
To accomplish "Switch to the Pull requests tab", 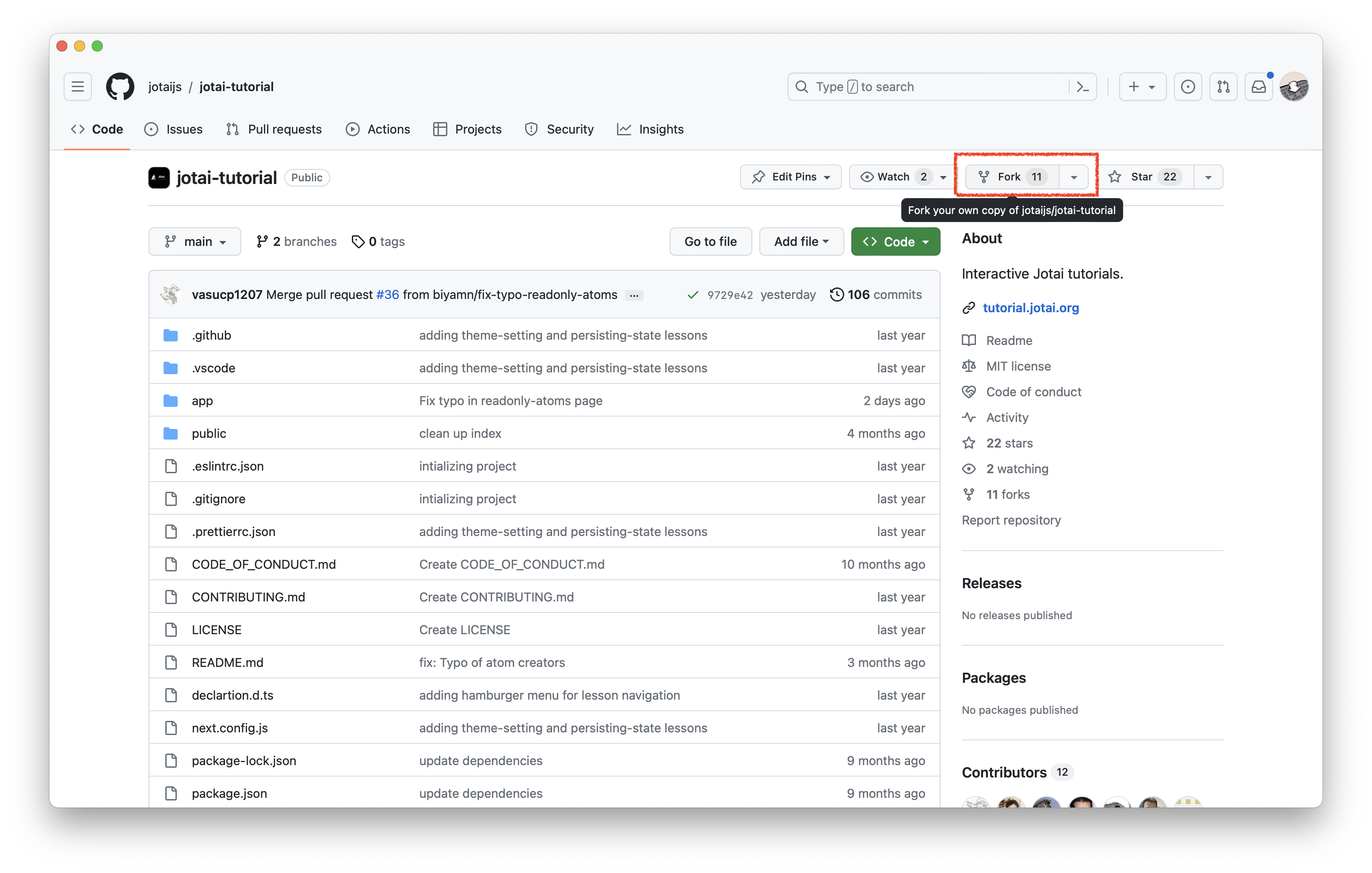I will pyautogui.click(x=274, y=130).
